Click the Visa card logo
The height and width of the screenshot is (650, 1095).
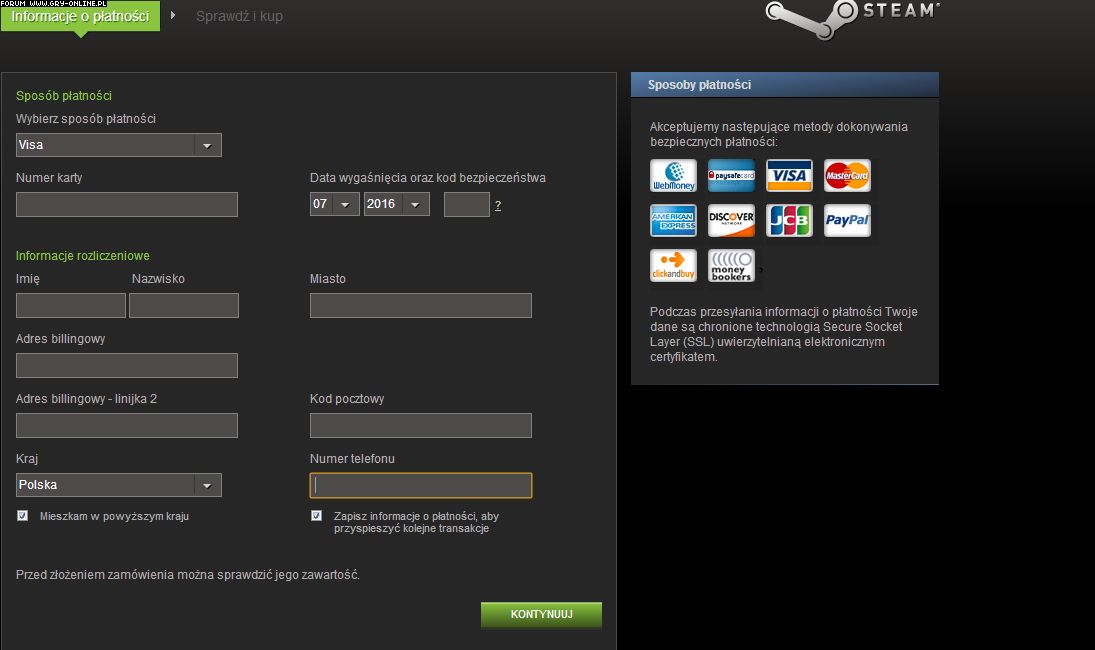[789, 176]
